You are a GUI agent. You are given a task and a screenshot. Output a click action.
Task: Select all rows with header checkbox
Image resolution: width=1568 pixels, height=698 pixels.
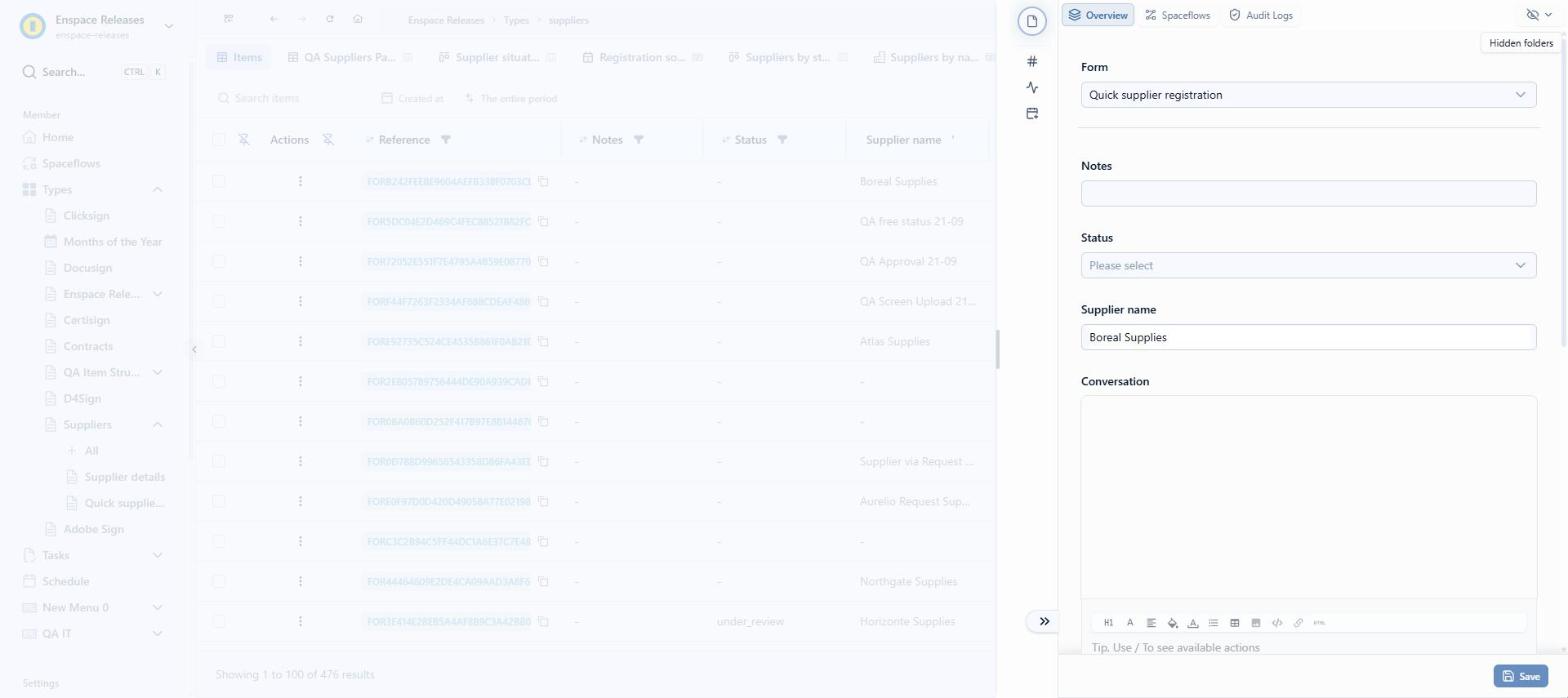(x=219, y=140)
